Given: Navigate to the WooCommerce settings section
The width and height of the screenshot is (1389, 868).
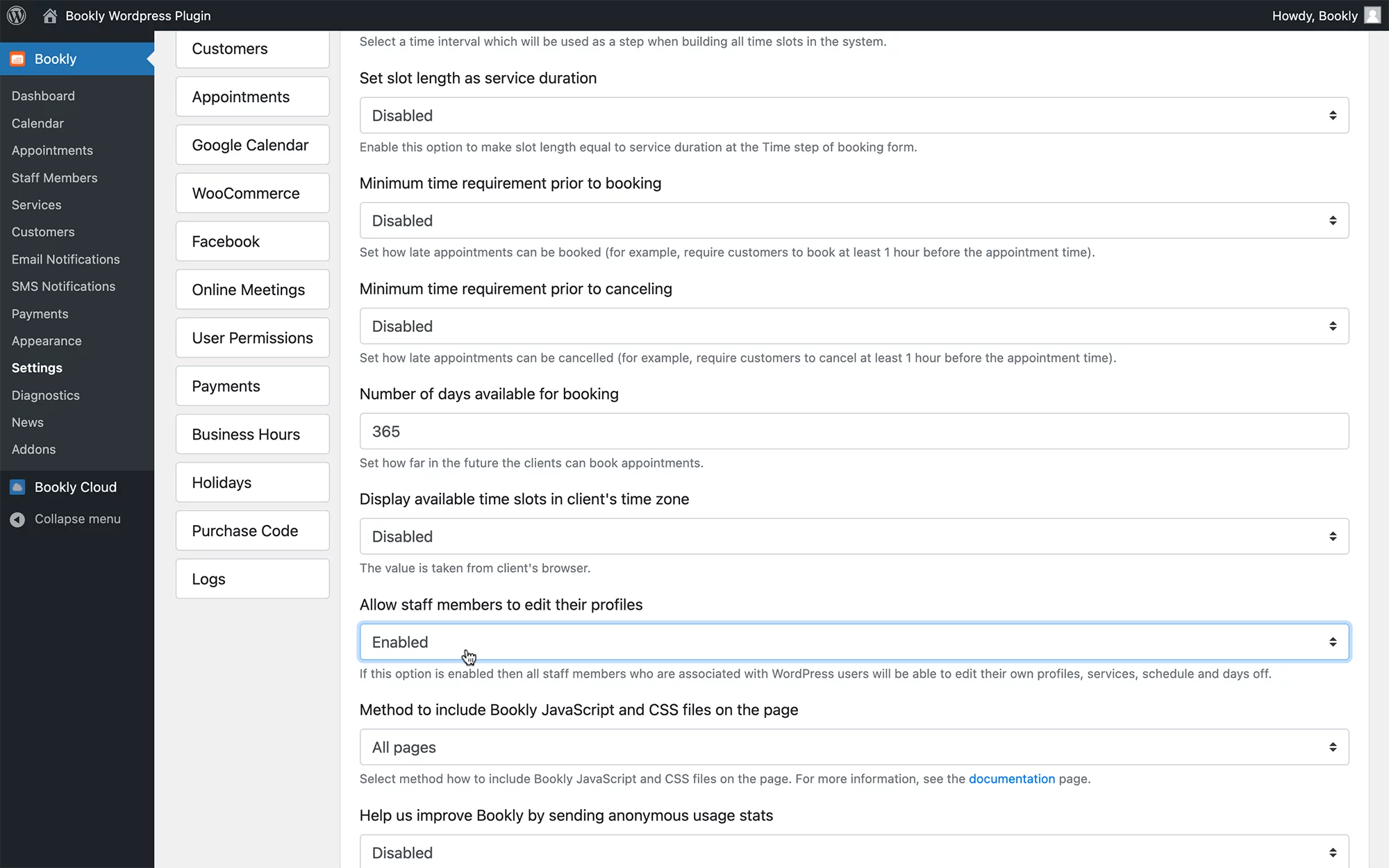Looking at the screenshot, I should pos(246,193).
